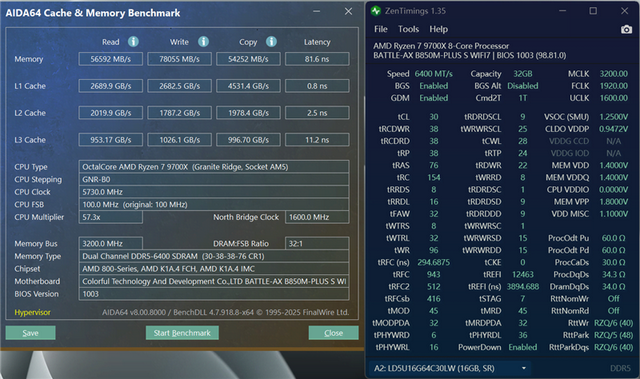640x379 pixels.
Task: Click the ZenTimings app logo icon
Action: [x=376, y=11]
